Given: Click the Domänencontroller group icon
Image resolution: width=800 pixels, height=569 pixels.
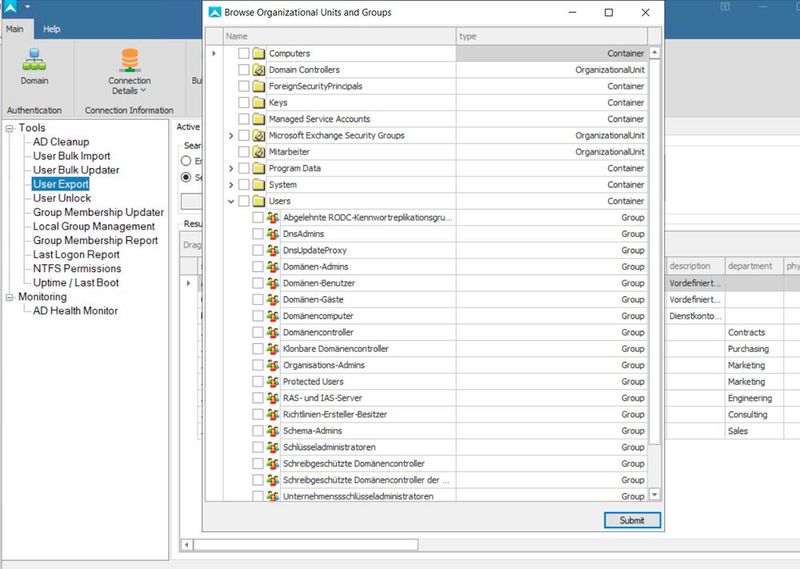Looking at the screenshot, I should (x=273, y=332).
